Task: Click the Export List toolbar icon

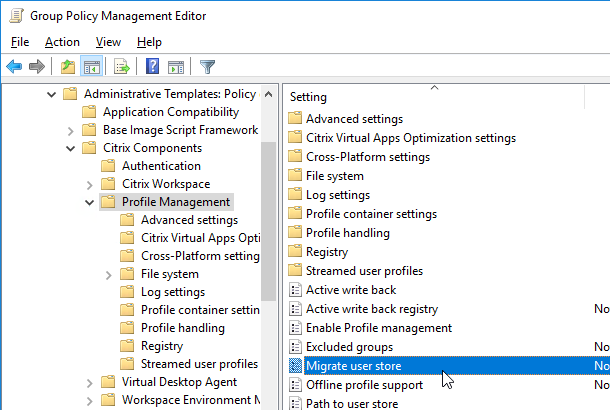Action: click(x=121, y=67)
